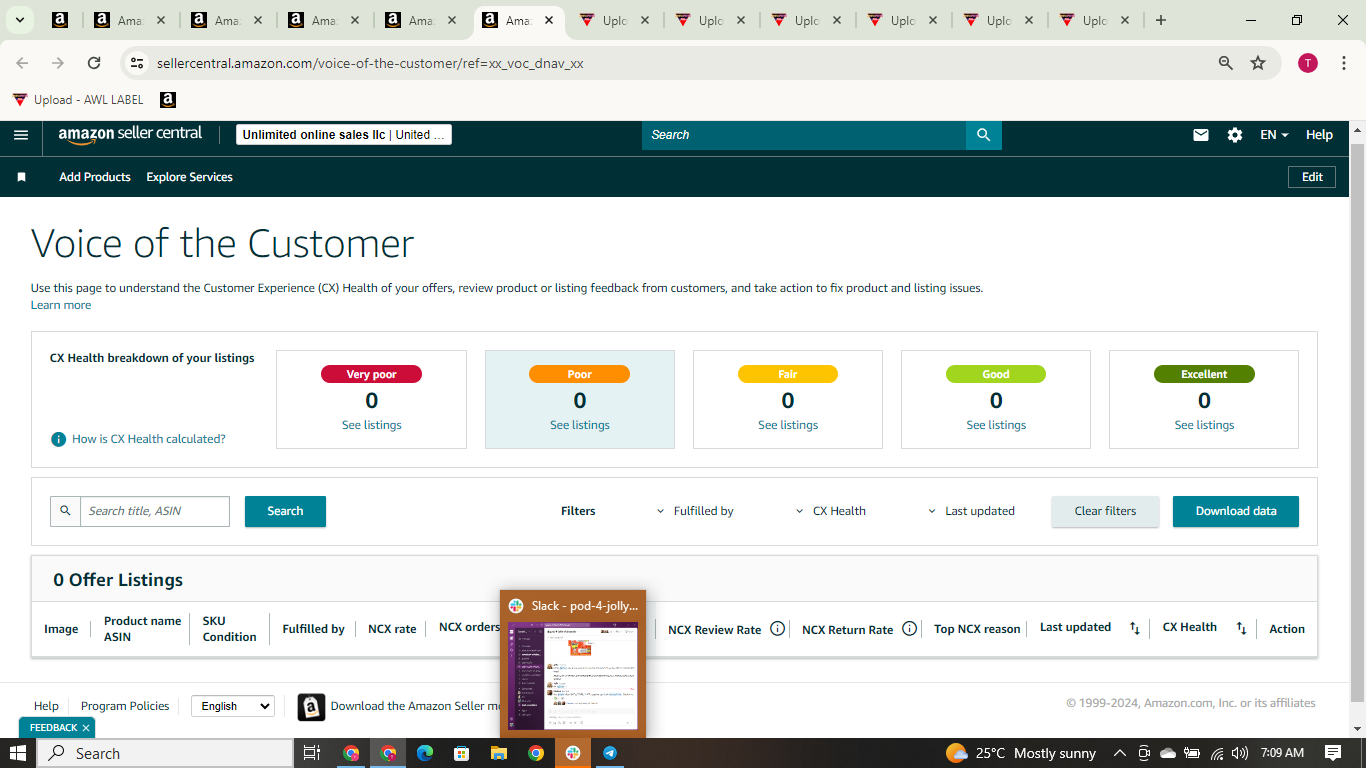Open the Explore Services menu item
This screenshot has height=768, width=1366.
tap(189, 177)
